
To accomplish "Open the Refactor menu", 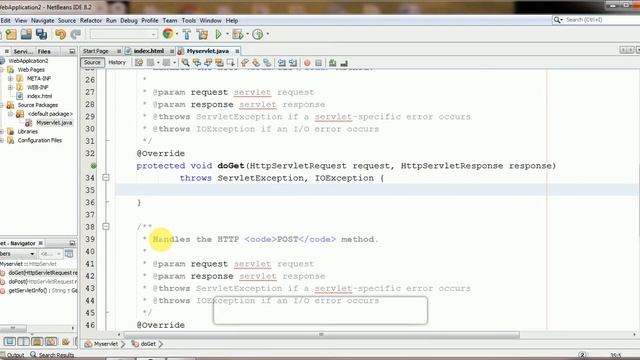I will click(x=91, y=20).
